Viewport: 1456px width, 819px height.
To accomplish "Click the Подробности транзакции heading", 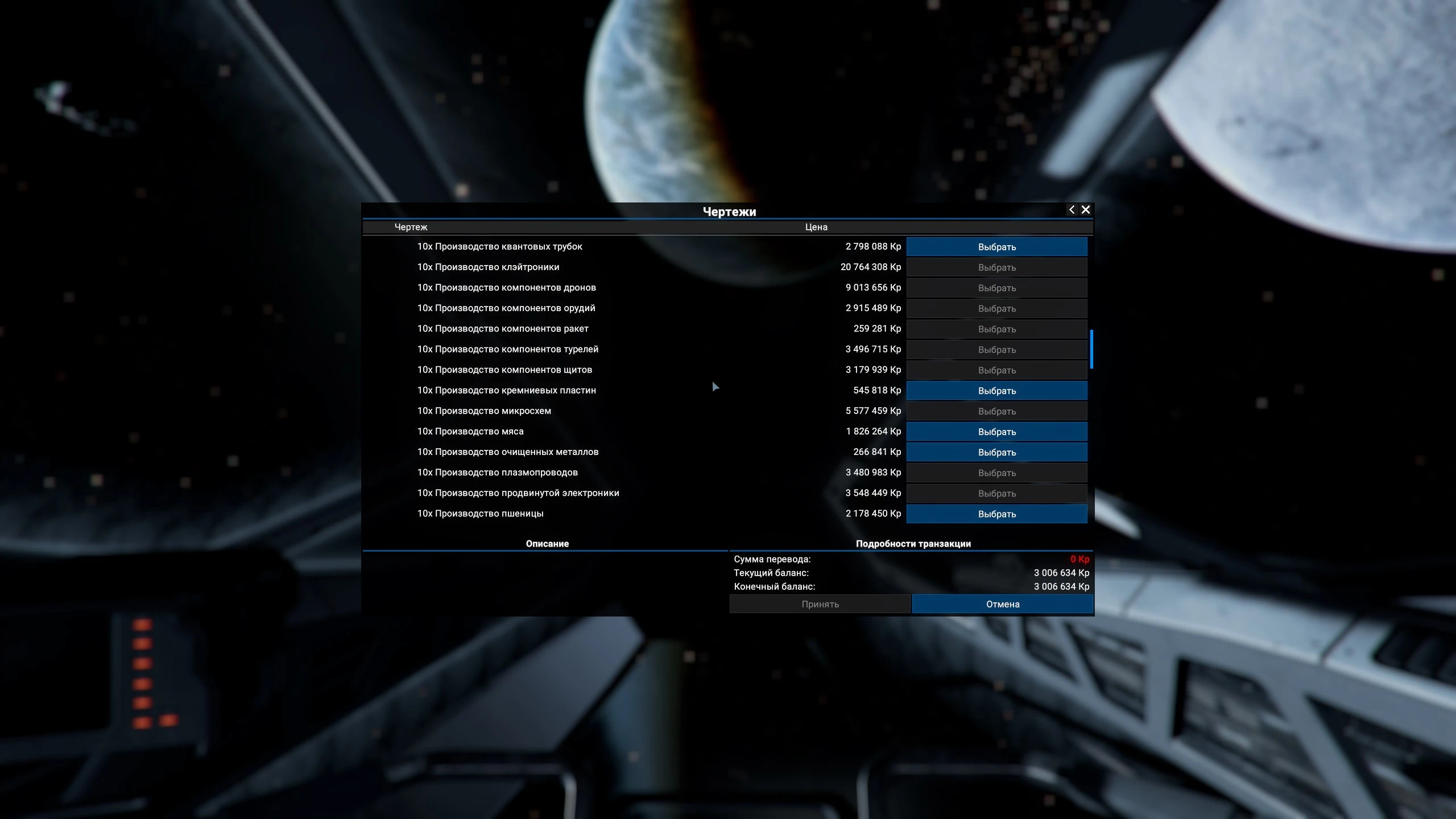I will [913, 544].
